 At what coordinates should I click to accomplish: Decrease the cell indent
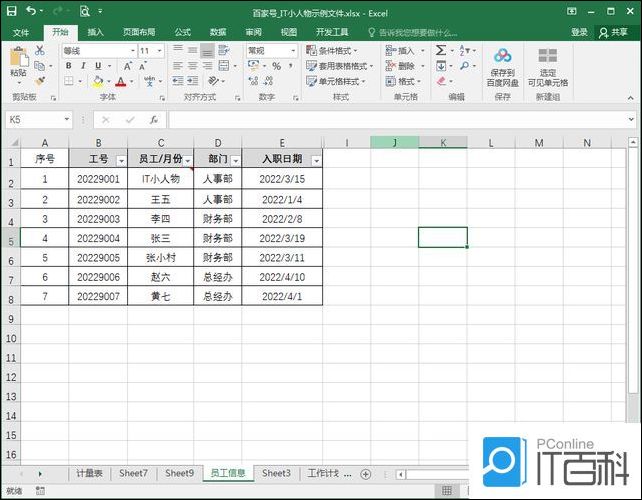(177, 81)
